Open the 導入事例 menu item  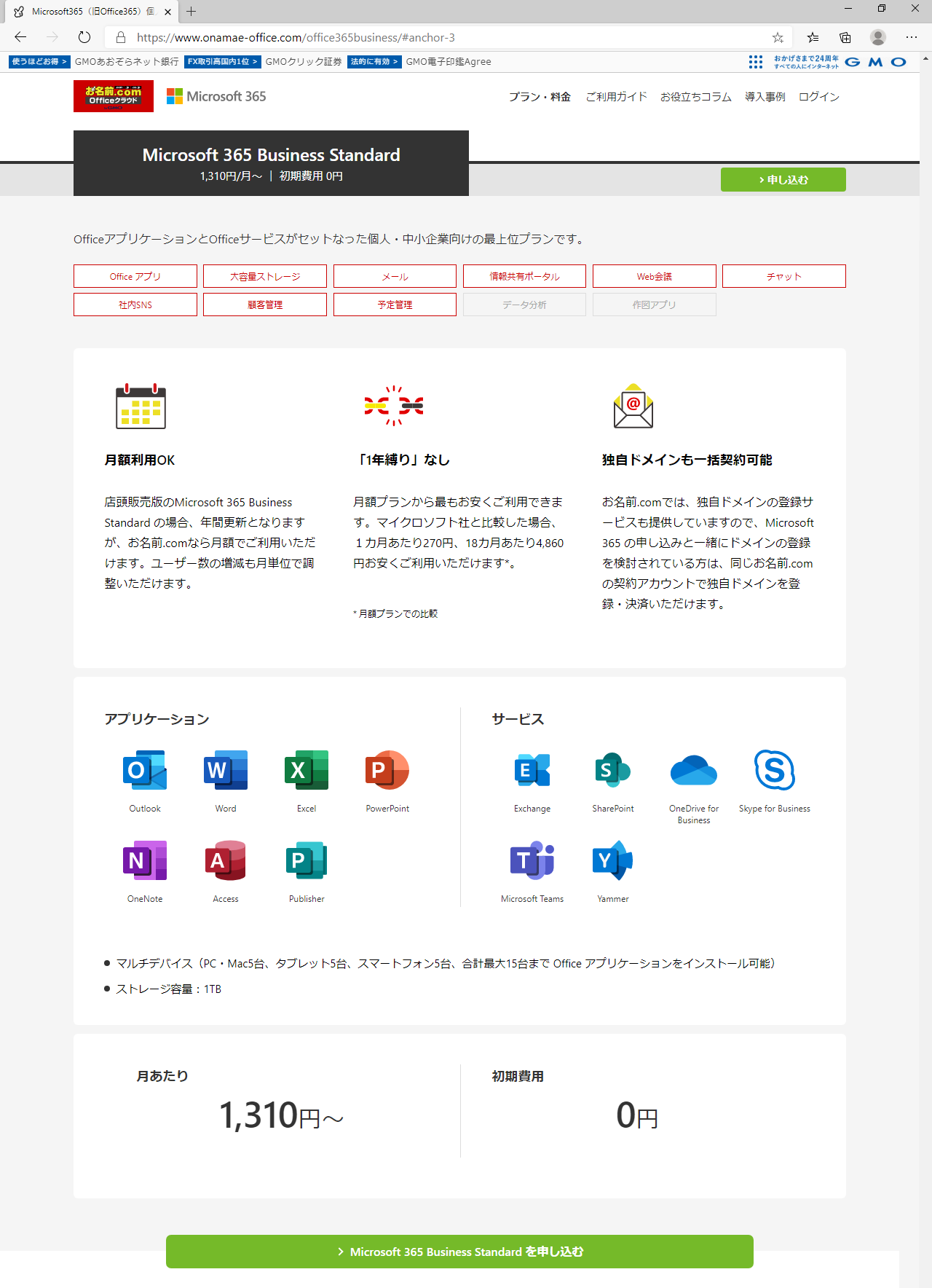tap(765, 97)
